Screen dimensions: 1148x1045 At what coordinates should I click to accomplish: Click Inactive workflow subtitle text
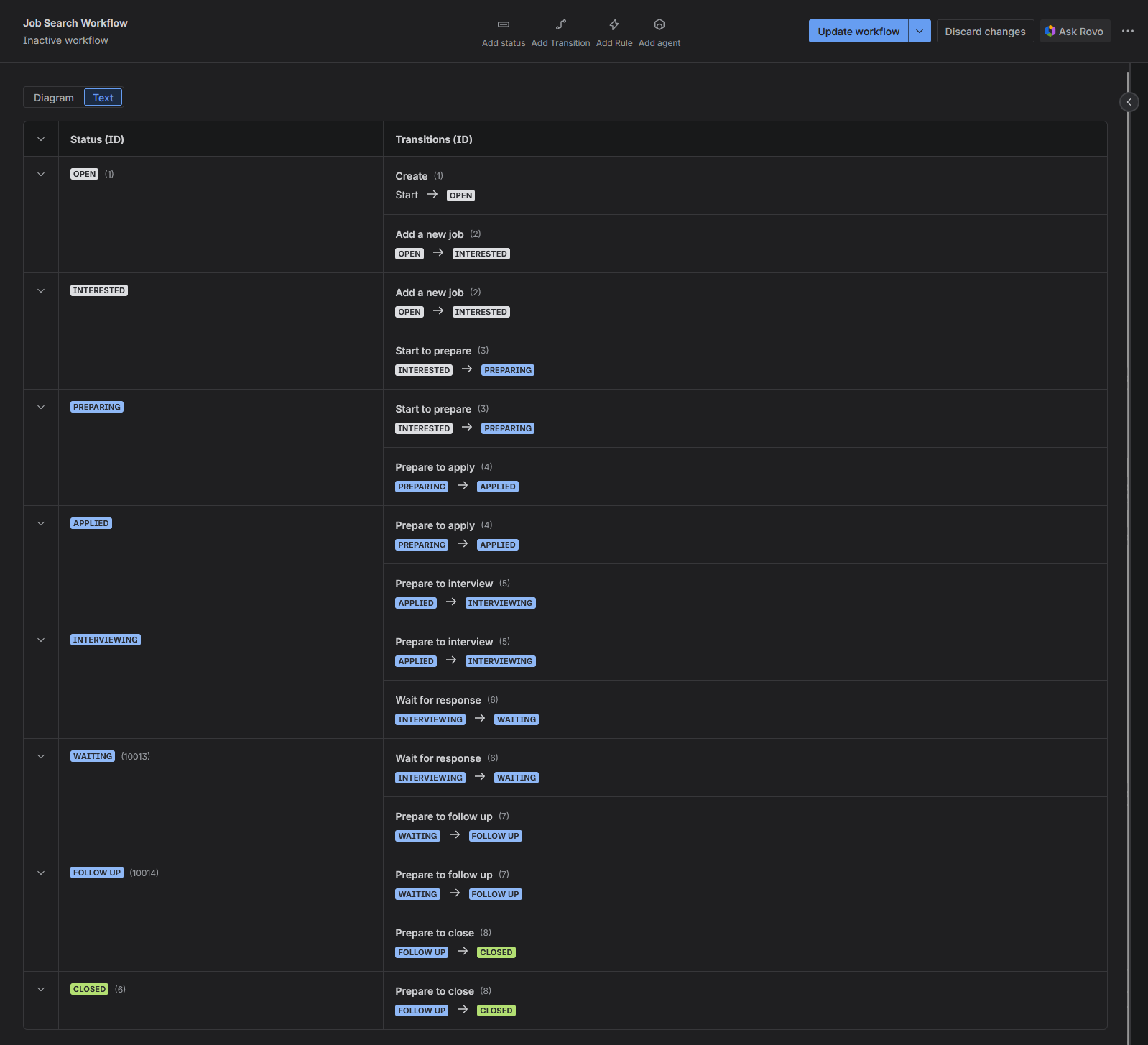coord(65,40)
